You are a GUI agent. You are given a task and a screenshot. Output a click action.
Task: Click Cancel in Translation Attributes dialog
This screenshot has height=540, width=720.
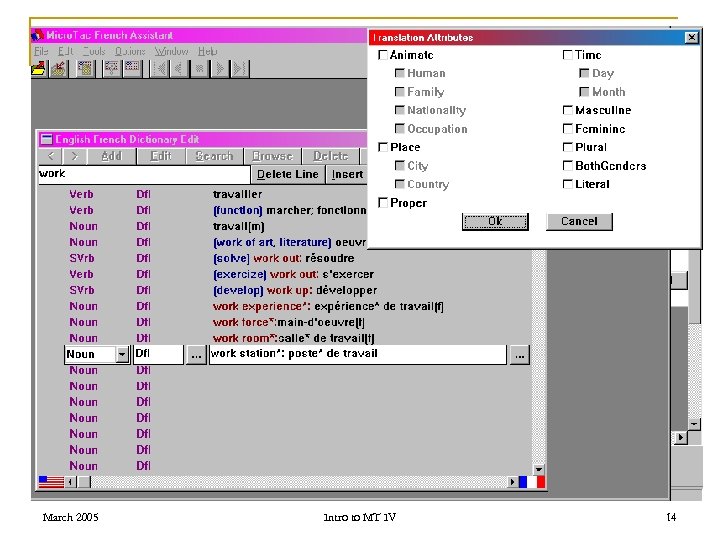579,222
